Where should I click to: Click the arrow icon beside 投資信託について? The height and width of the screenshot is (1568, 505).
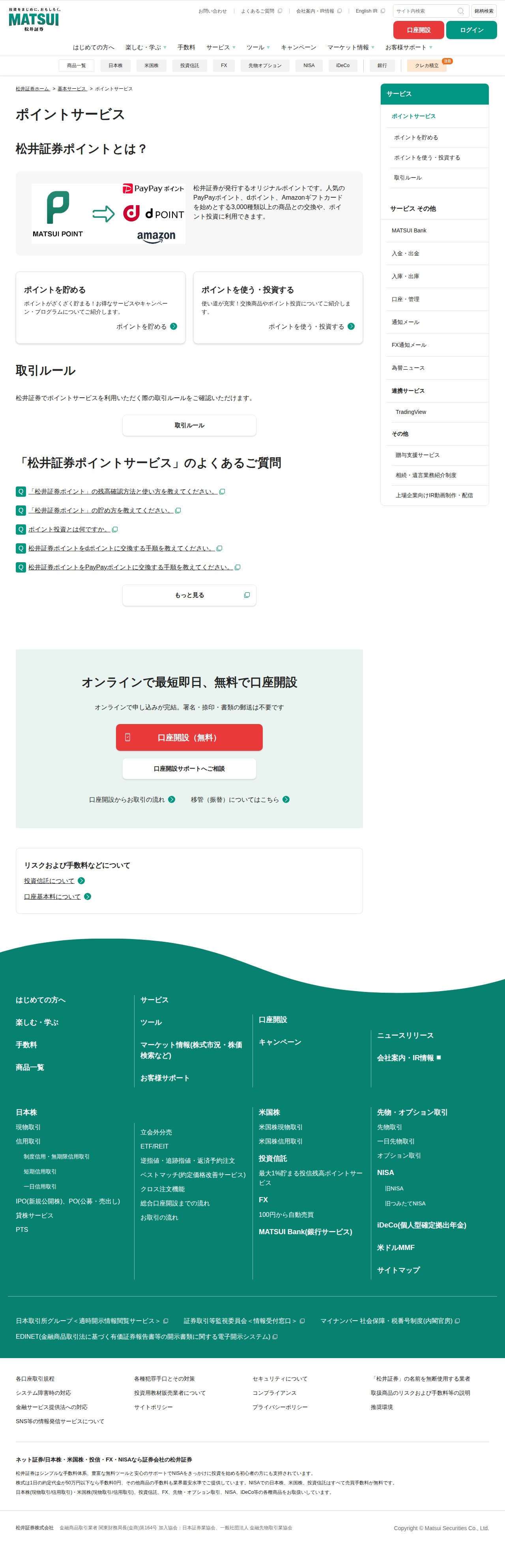(82, 881)
